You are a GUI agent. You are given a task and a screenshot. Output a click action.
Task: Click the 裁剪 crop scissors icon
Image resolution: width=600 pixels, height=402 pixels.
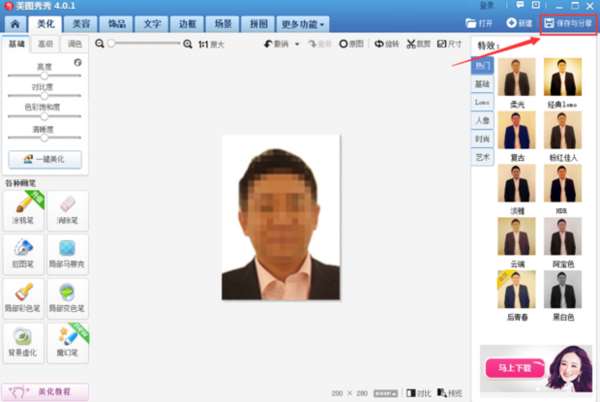coord(411,44)
